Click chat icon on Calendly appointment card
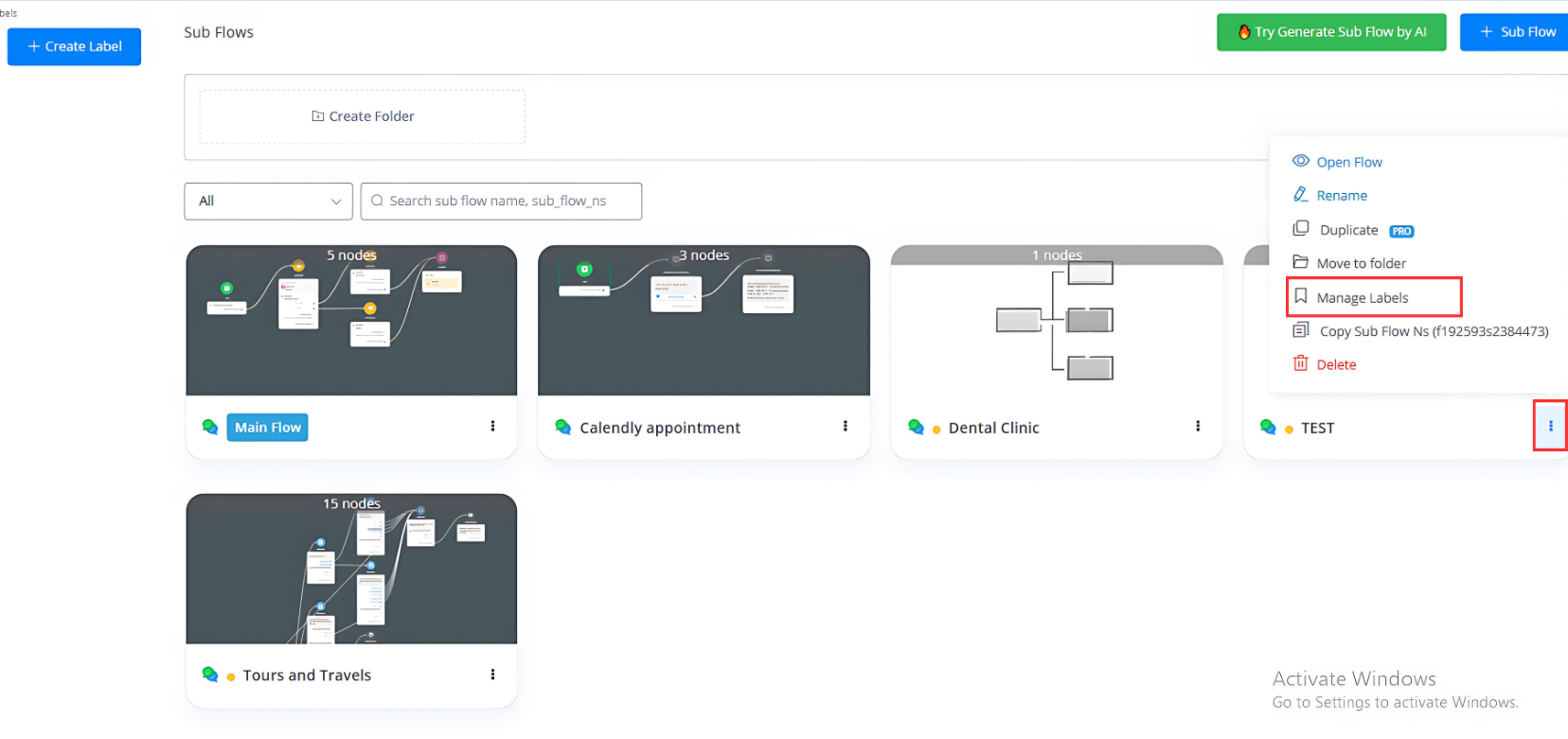 pos(563,428)
